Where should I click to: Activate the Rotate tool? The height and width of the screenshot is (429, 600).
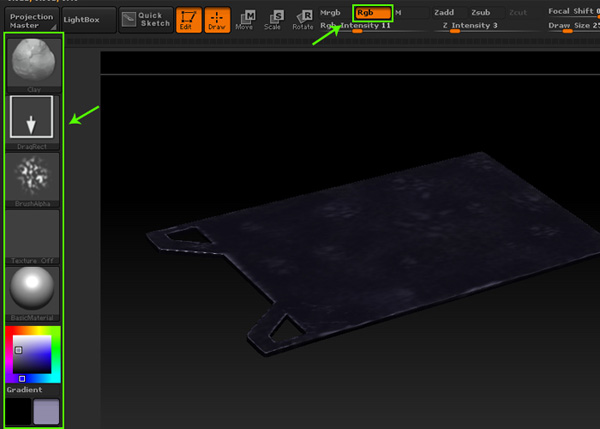302,19
